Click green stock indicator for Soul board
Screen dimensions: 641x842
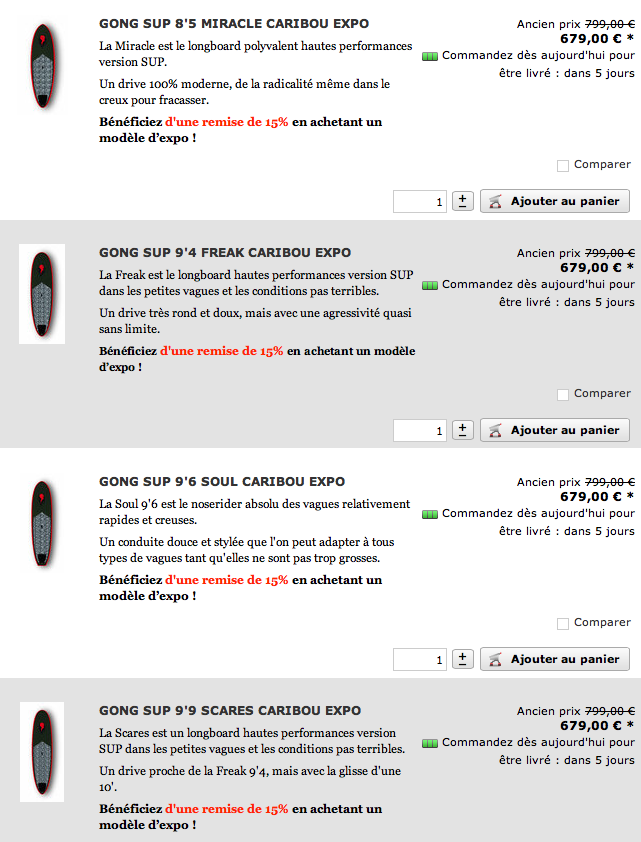[x=430, y=514]
